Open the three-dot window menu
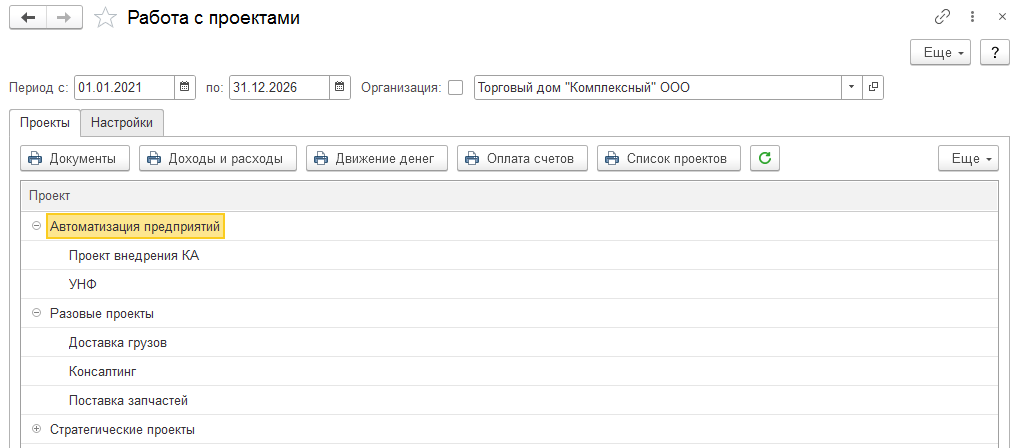Viewport: 1013px width, 448px height. point(972,17)
